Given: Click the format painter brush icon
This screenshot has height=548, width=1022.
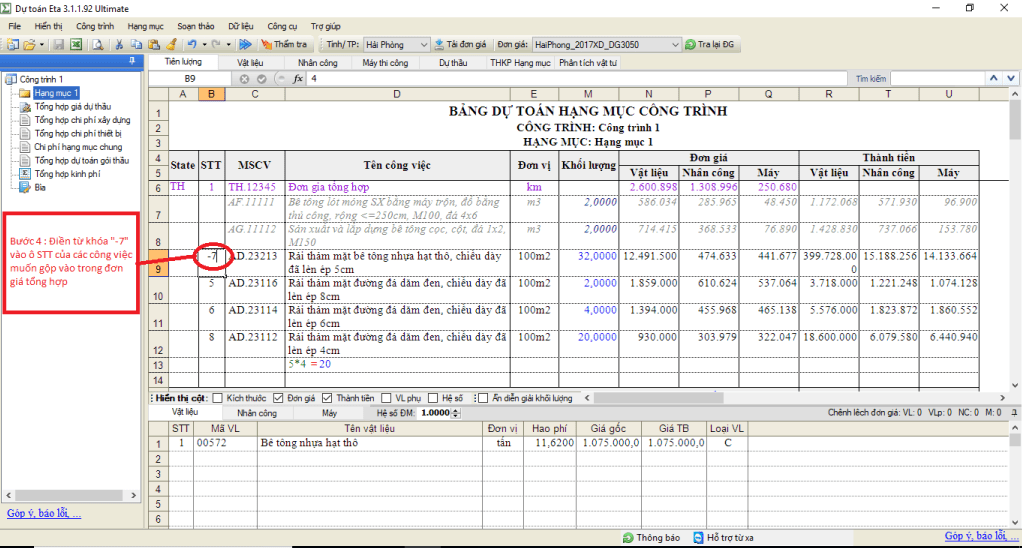Looking at the screenshot, I should 171,45.
